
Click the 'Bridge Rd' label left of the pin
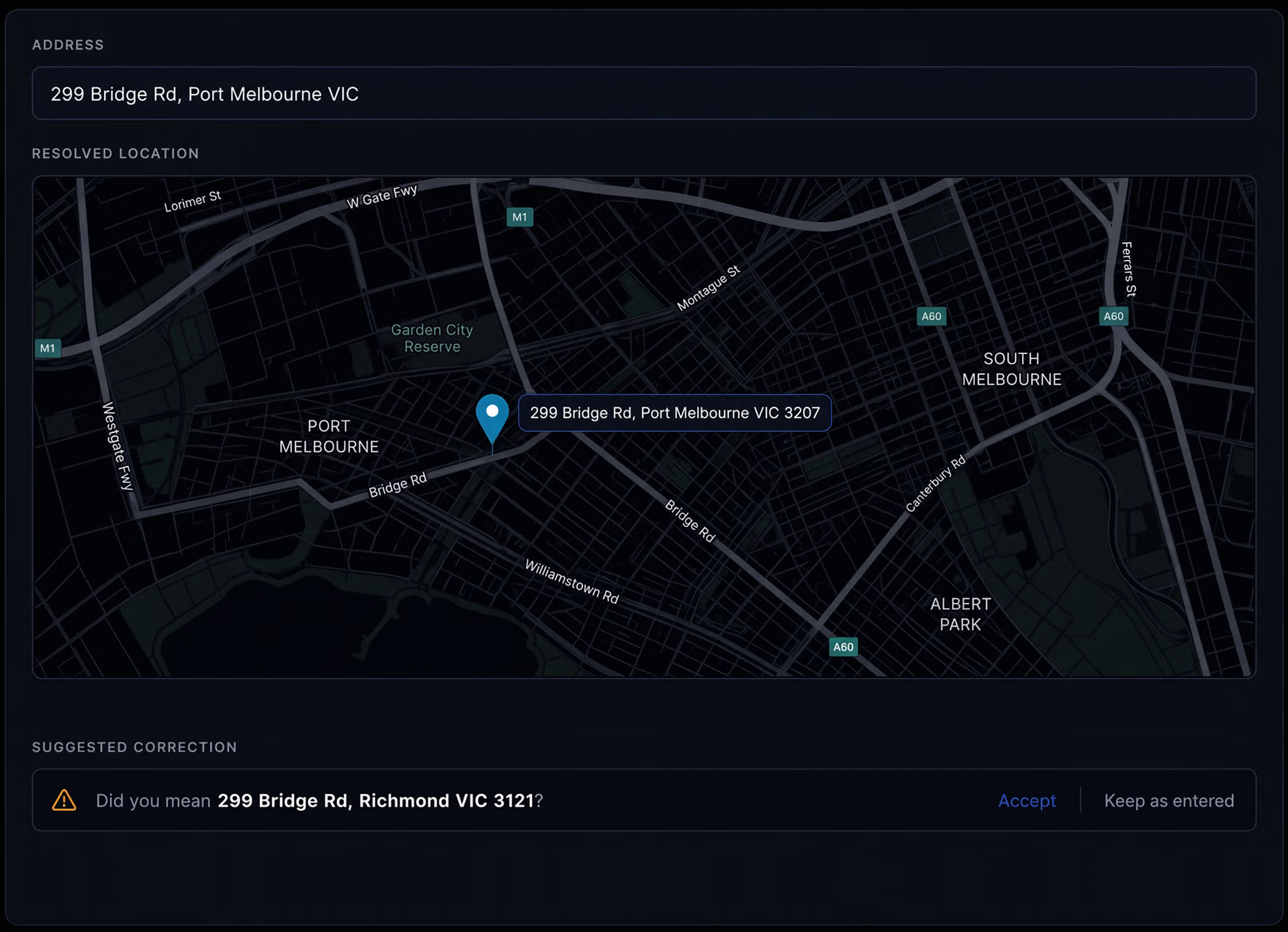click(397, 485)
